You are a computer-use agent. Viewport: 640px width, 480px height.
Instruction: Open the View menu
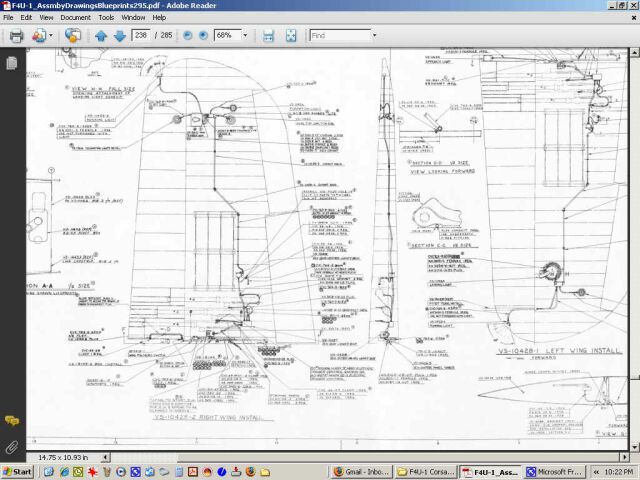point(46,18)
